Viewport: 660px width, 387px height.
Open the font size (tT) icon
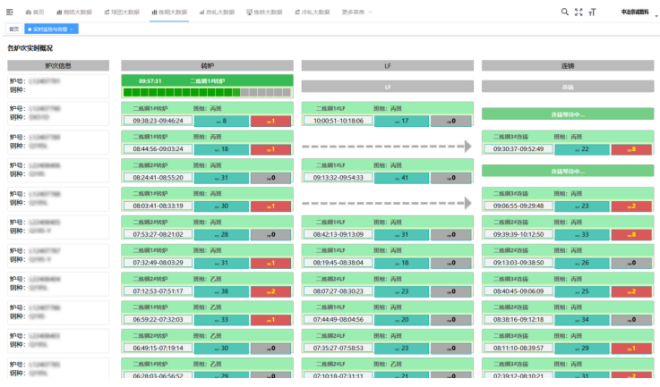click(x=592, y=12)
